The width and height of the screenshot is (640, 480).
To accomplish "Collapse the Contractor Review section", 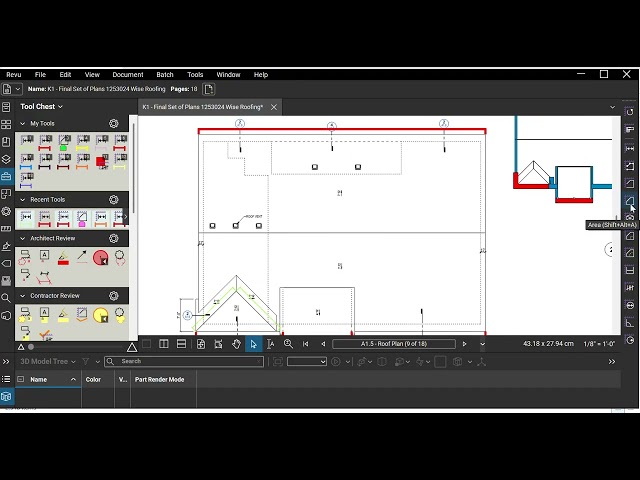I will 22,296.
